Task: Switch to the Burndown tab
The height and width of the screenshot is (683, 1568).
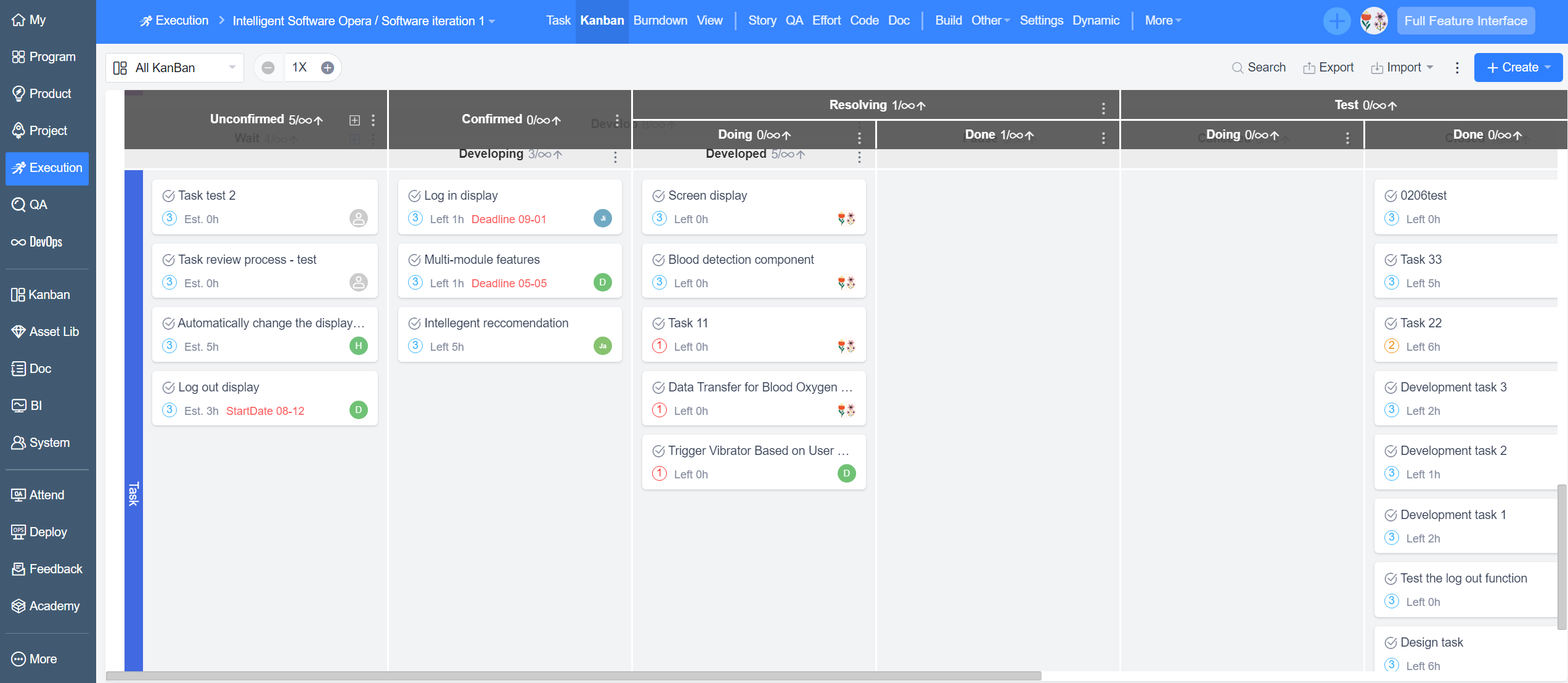Action: pyautogui.click(x=660, y=20)
